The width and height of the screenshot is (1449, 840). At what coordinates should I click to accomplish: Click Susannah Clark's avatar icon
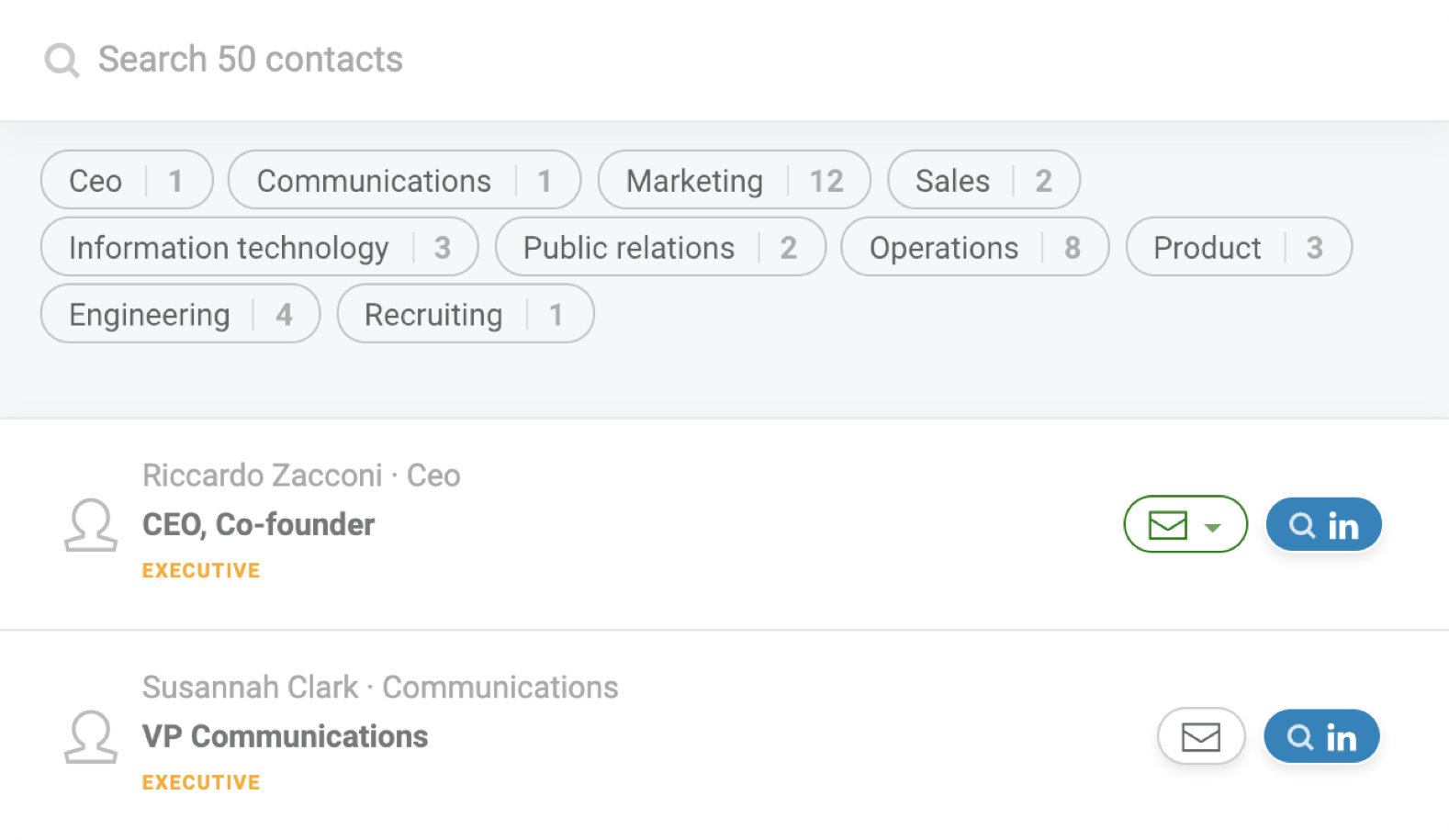click(91, 736)
